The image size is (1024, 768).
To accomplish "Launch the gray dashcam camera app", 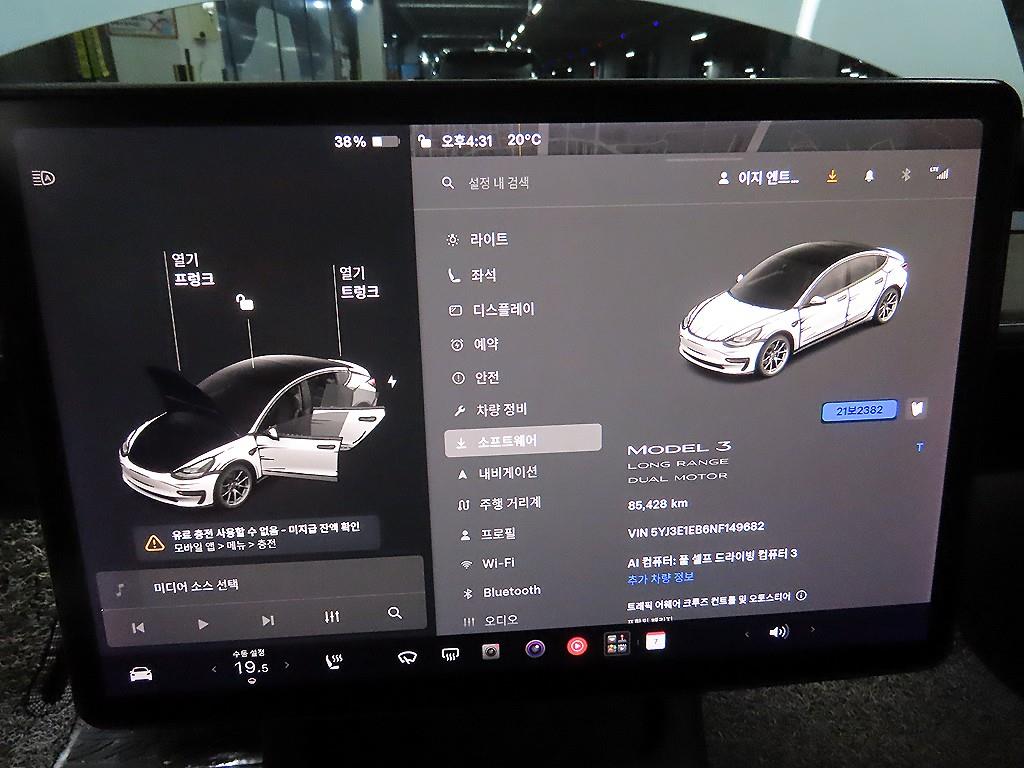I will pyautogui.click(x=490, y=650).
